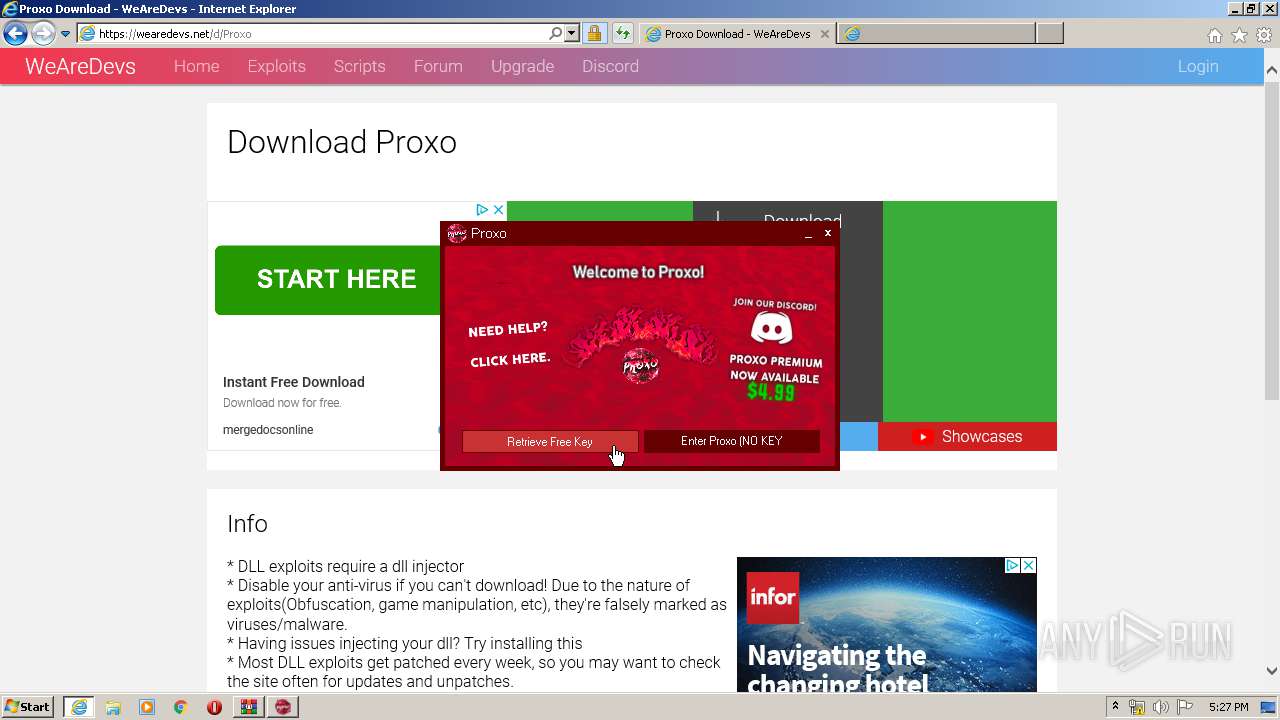Viewport: 1280px width, 720px height.
Task: Close the Proxo window
Action: click(828, 233)
